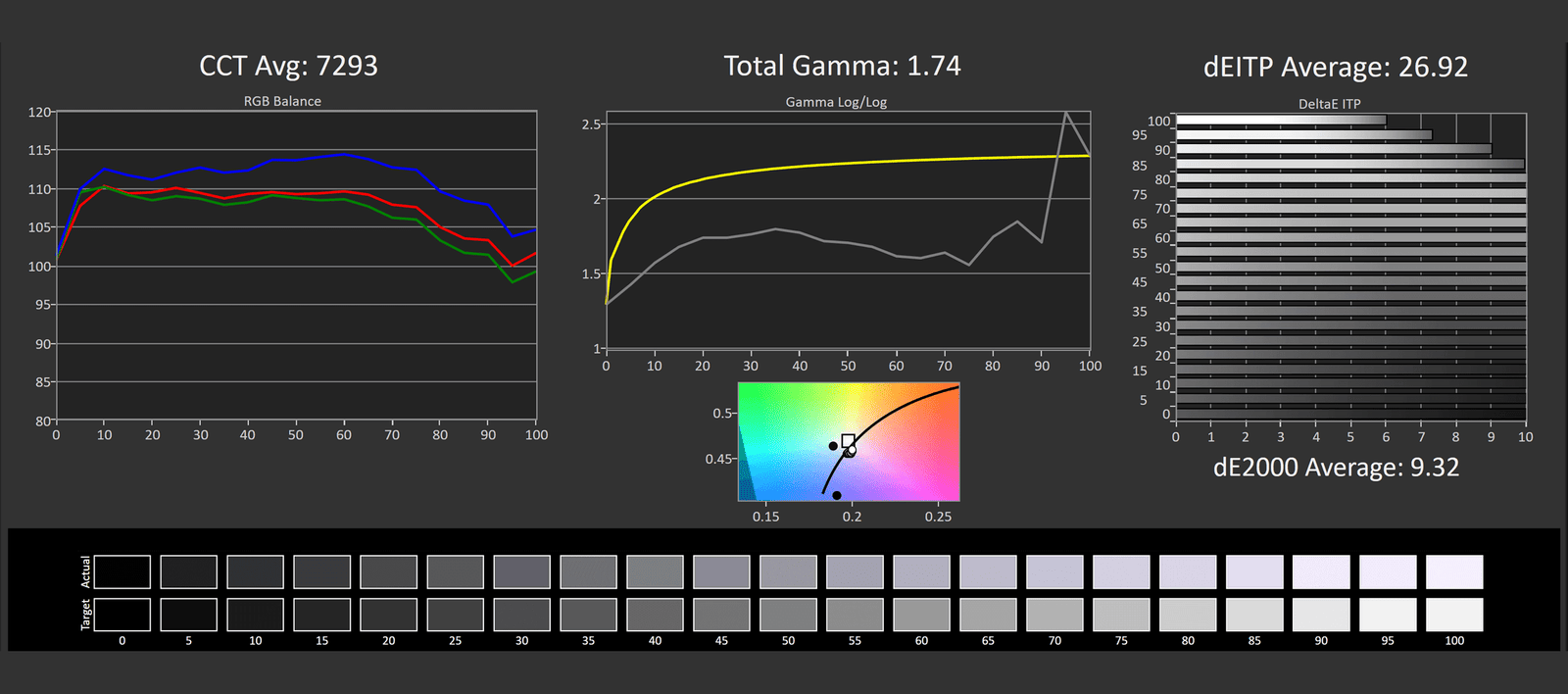Click the white square target marker in CIE chart
The width and height of the screenshot is (1568, 694).
(848, 441)
